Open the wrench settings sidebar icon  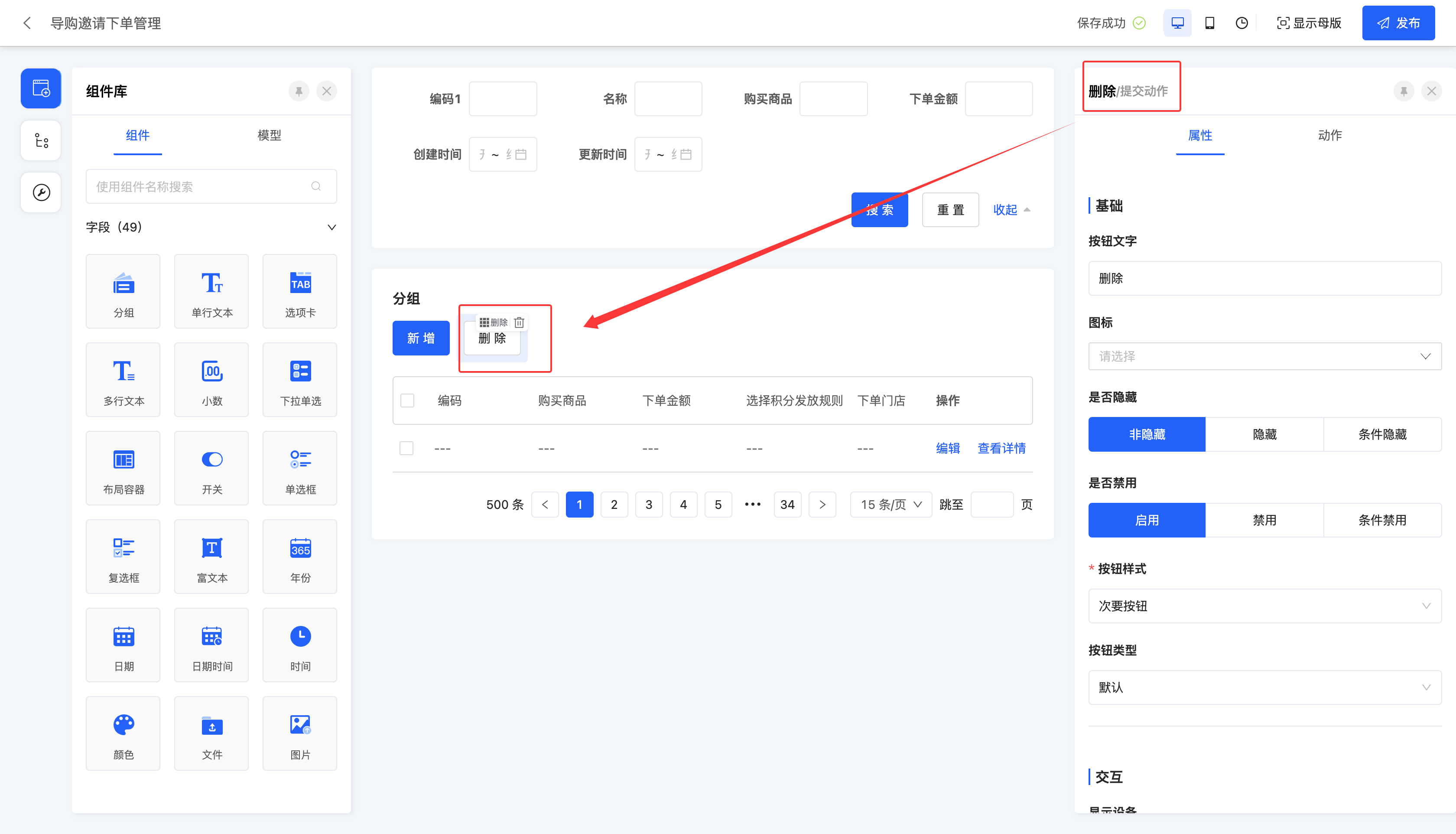click(41, 192)
